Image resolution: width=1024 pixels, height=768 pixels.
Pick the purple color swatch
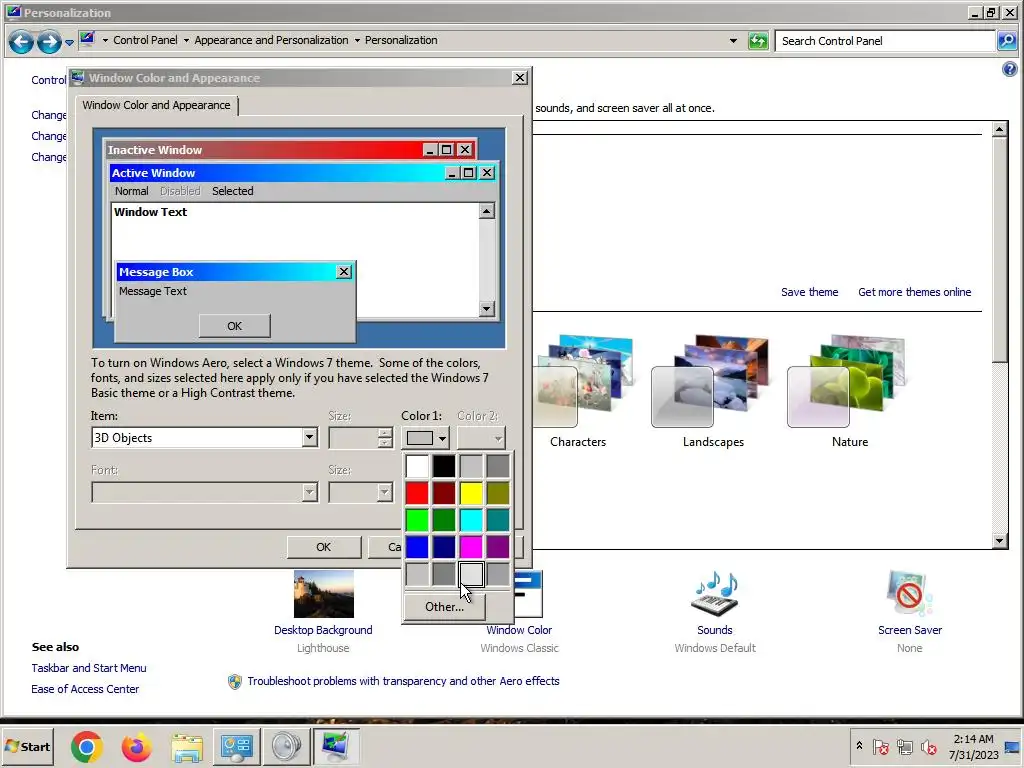(x=498, y=547)
